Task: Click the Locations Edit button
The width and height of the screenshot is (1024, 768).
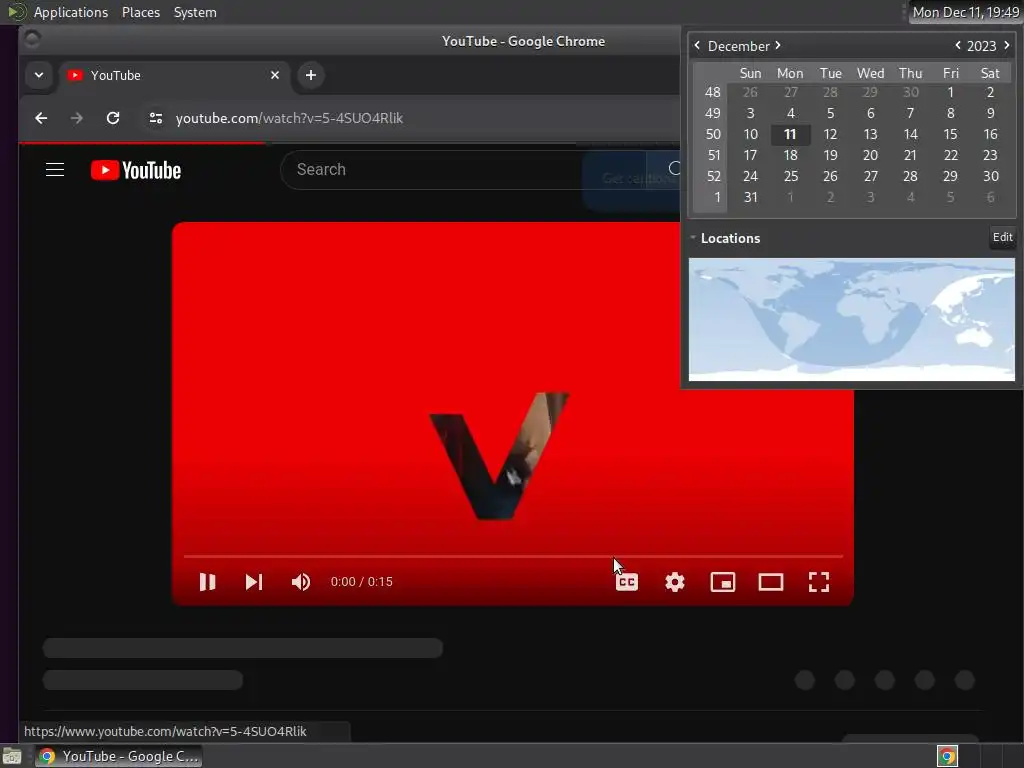Action: pyautogui.click(x=1002, y=237)
